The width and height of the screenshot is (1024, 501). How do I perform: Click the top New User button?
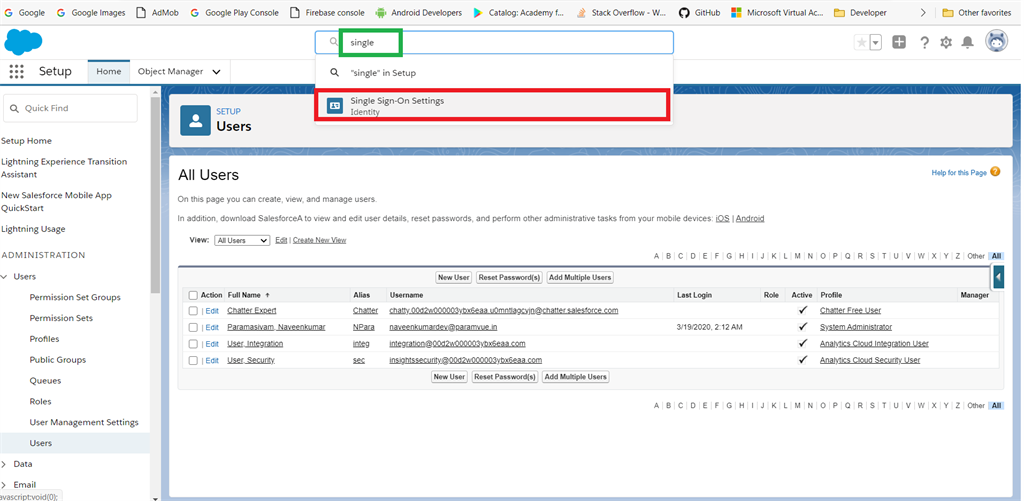point(454,278)
